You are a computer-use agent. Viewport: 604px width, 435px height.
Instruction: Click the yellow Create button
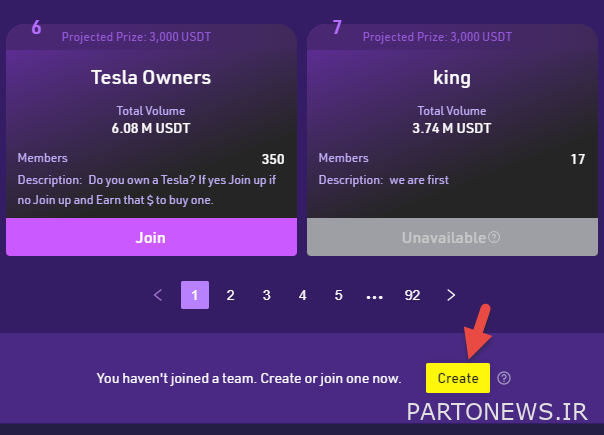tap(458, 378)
